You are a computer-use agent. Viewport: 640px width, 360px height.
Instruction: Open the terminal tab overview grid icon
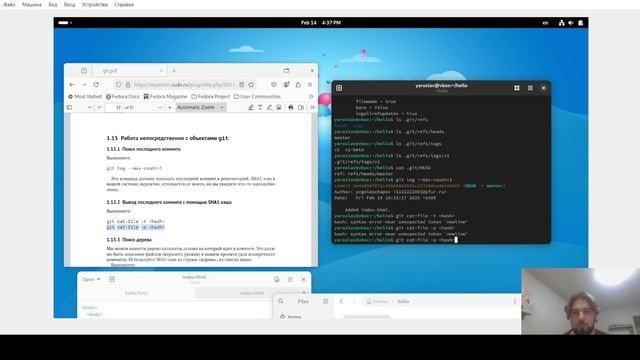pos(517,88)
